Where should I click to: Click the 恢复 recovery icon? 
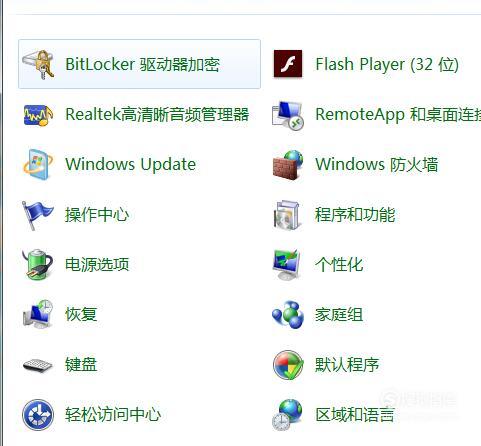click(x=38, y=314)
